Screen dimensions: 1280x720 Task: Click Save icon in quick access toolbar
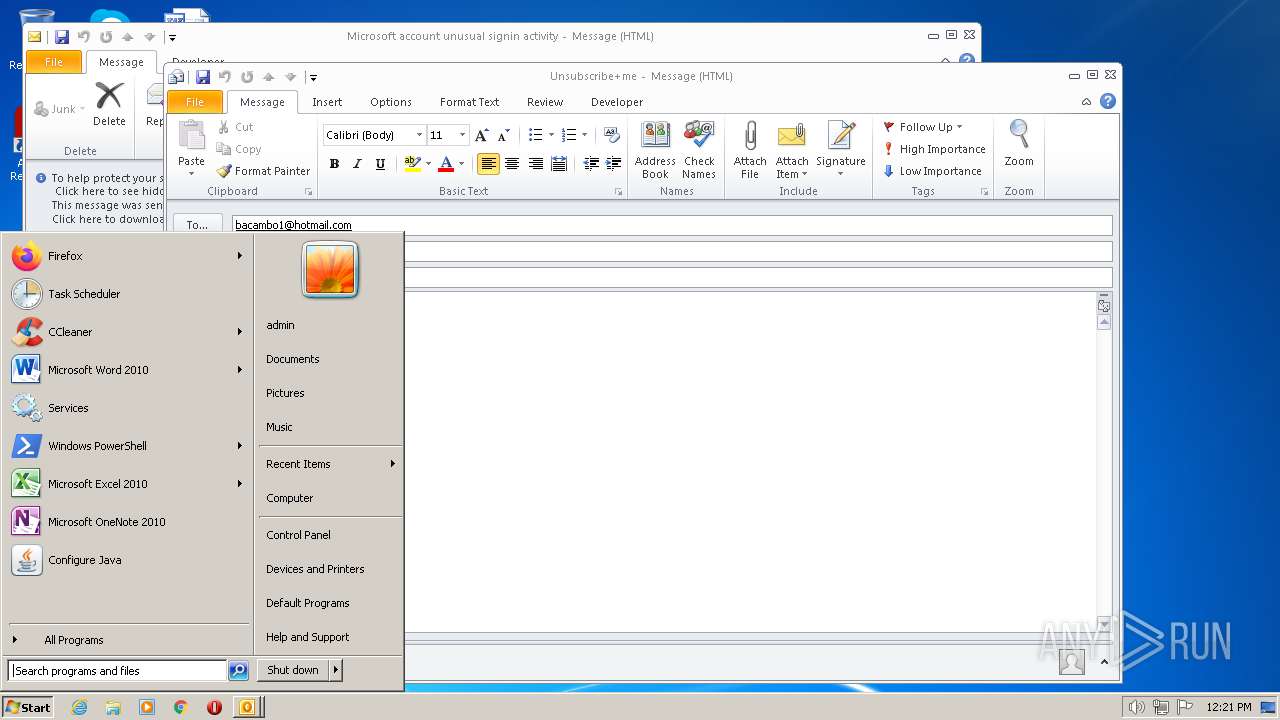point(203,77)
